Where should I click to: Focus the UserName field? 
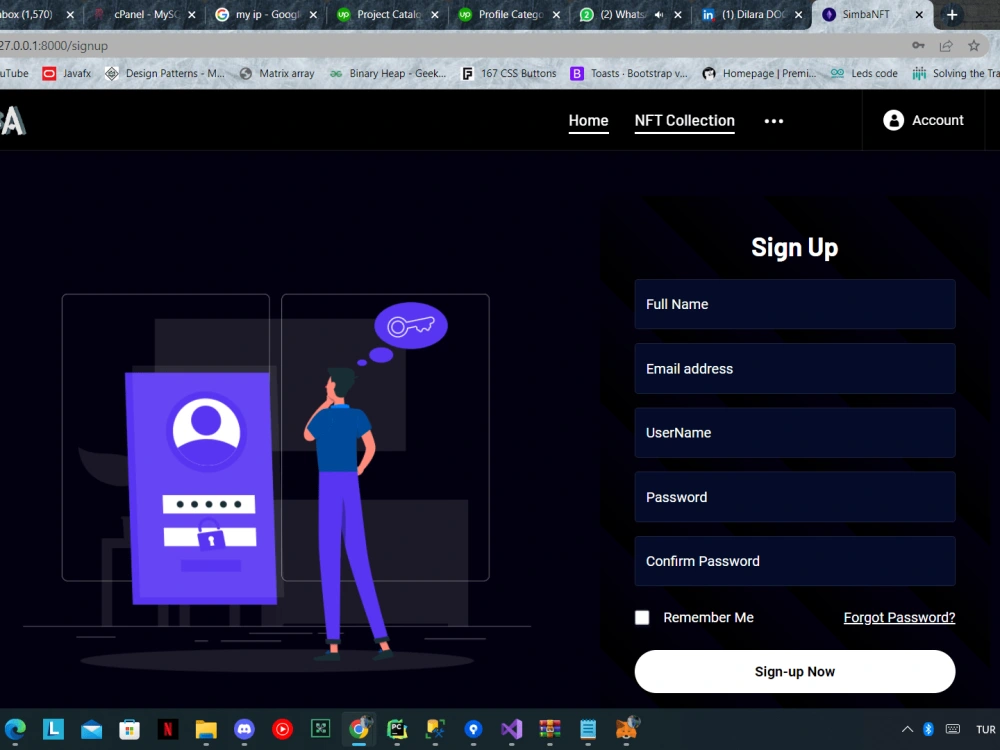(x=795, y=432)
